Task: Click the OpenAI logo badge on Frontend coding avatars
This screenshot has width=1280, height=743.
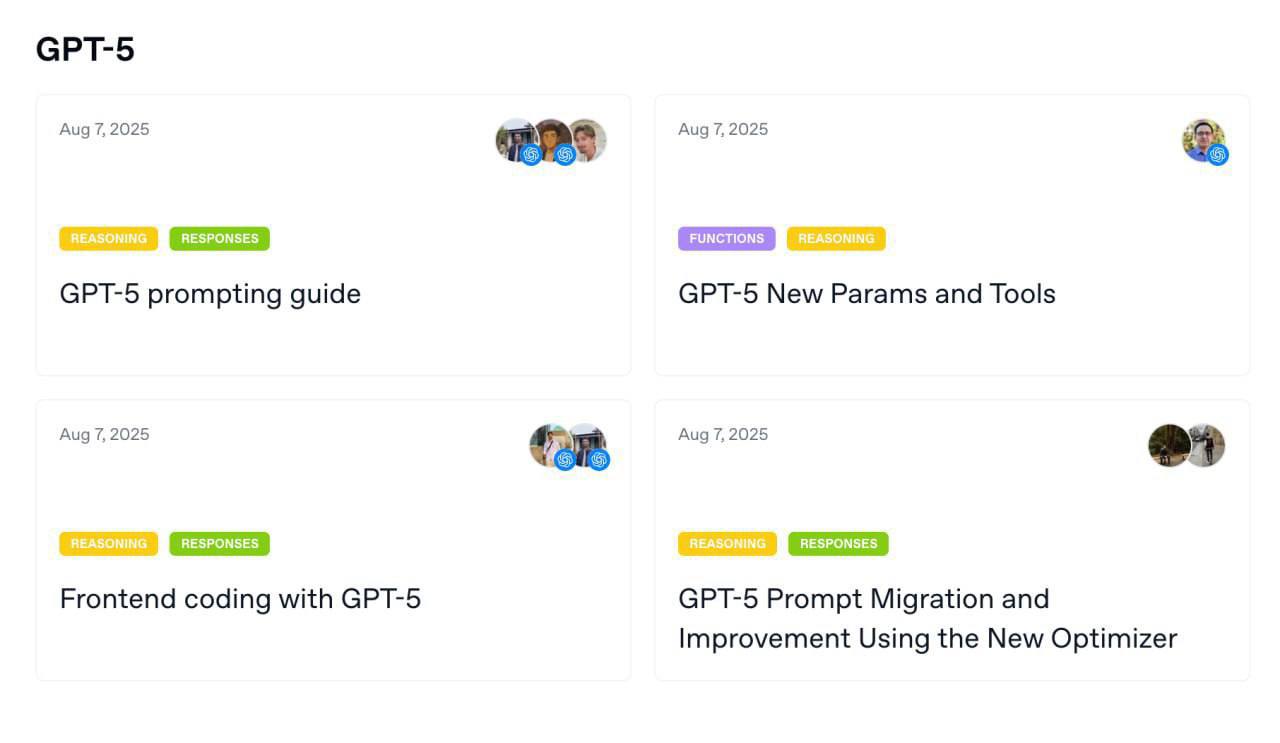Action: pos(565,461)
